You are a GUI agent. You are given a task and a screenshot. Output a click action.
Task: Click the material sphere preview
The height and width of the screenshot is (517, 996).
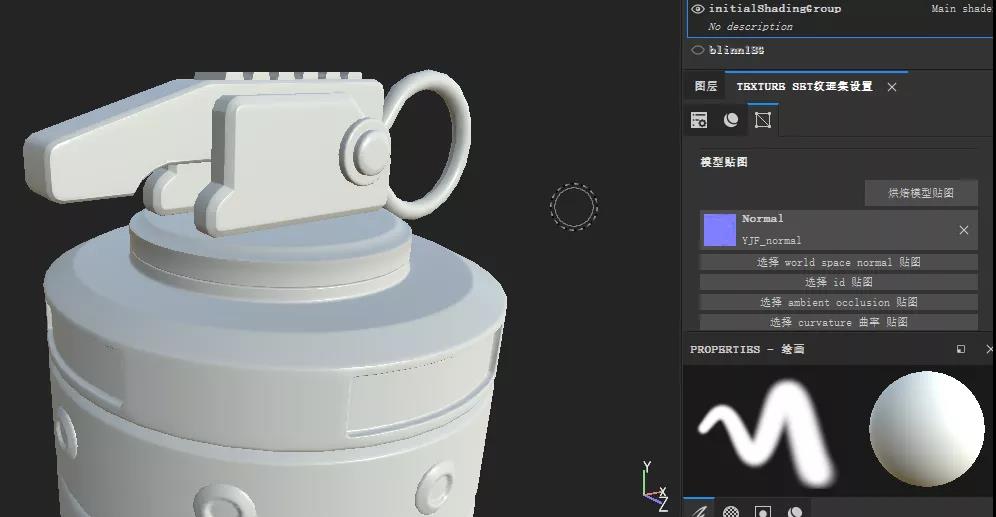[x=927, y=430]
